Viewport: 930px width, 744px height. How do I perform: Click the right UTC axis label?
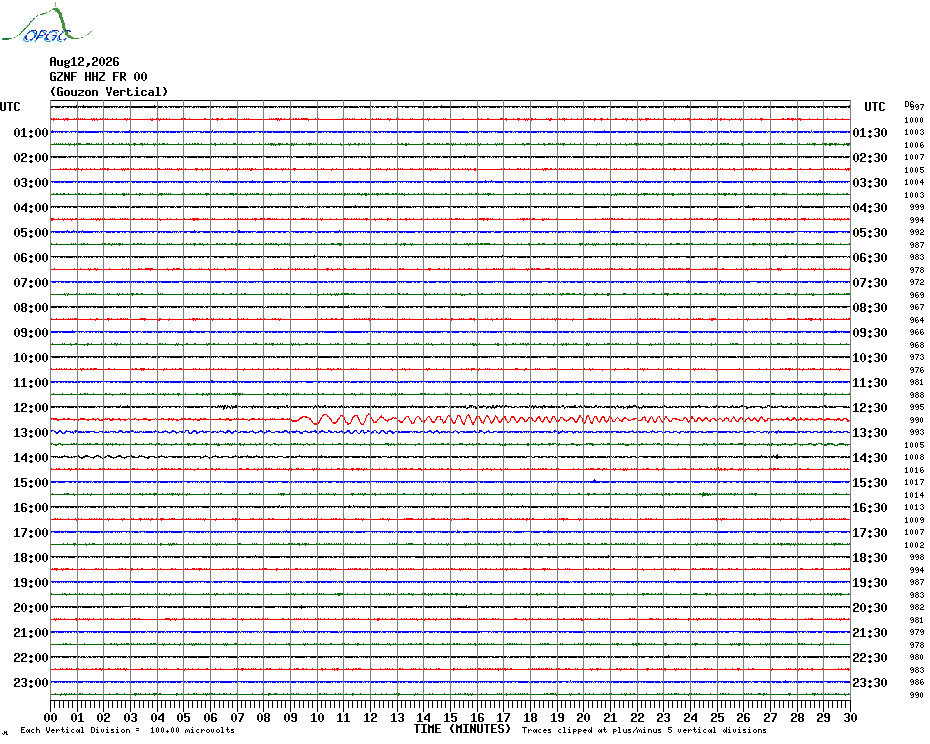tap(874, 107)
